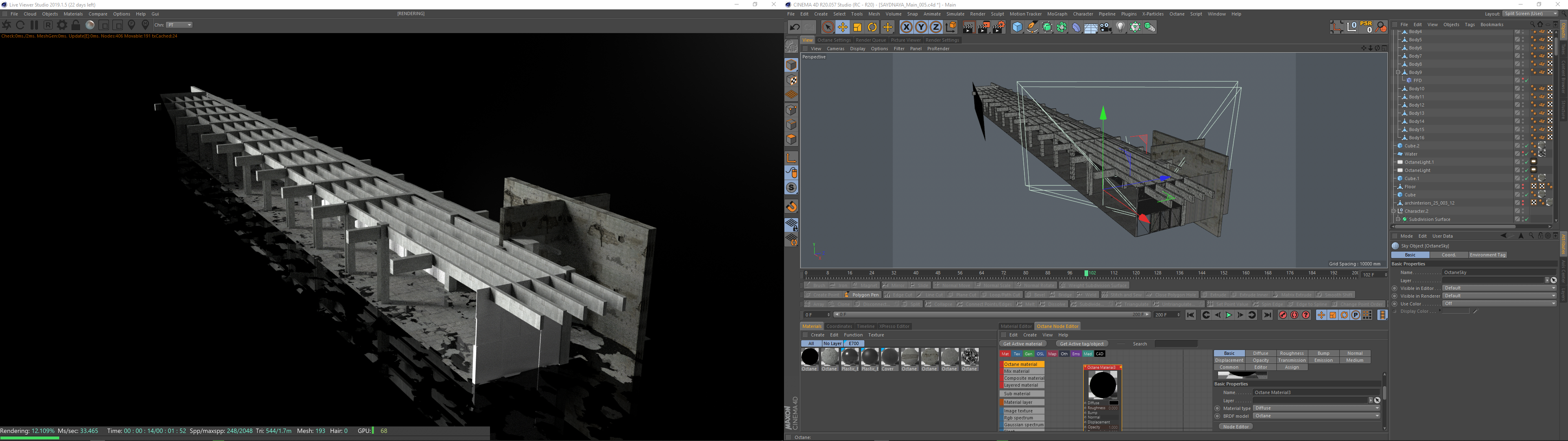Open the Chn channel dropdown
Screen dimensions: 1568x441
click(180, 25)
